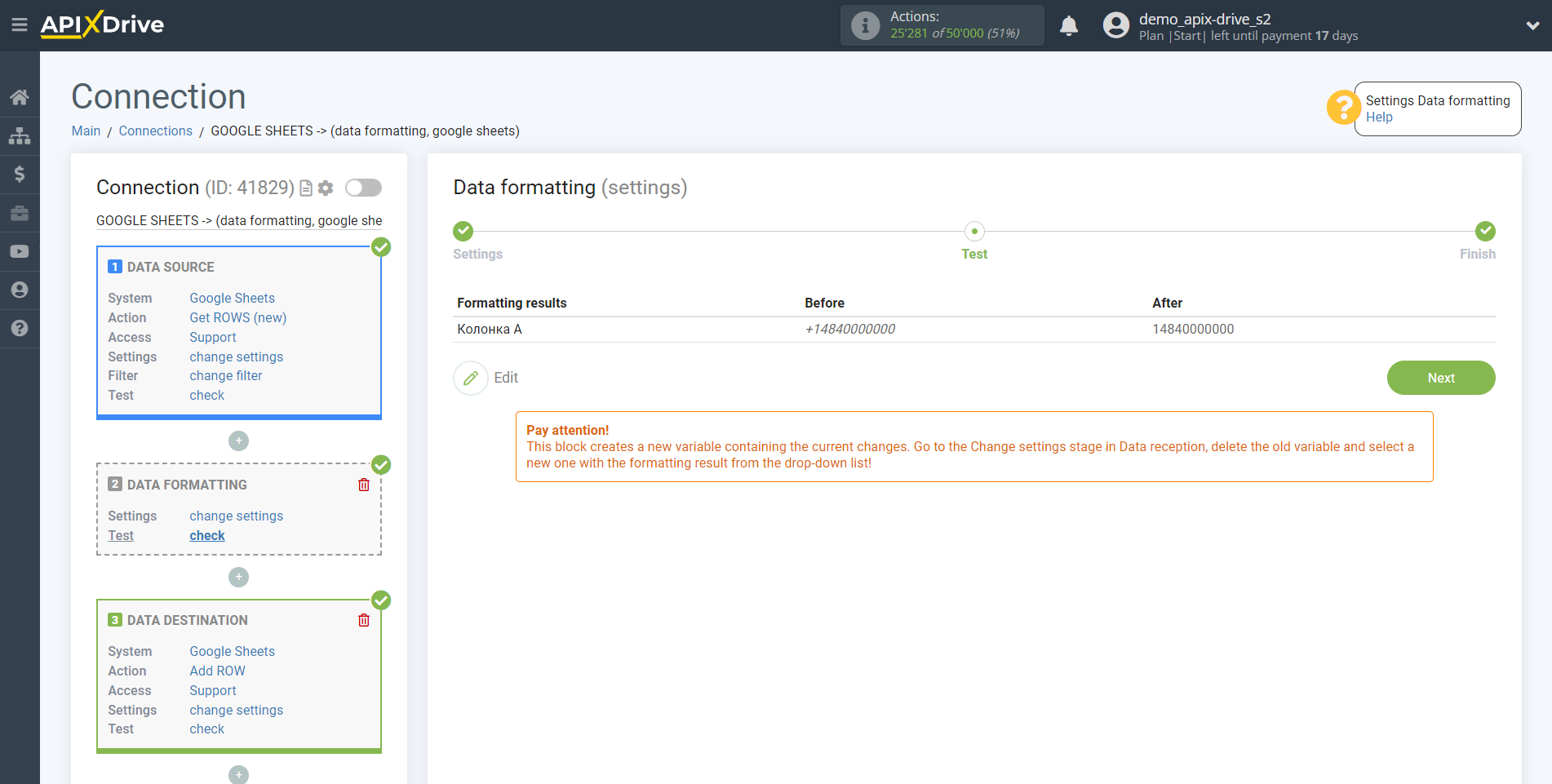Viewport: 1552px width, 784px height.
Task: Select the Test step
Action: point(974,231)
